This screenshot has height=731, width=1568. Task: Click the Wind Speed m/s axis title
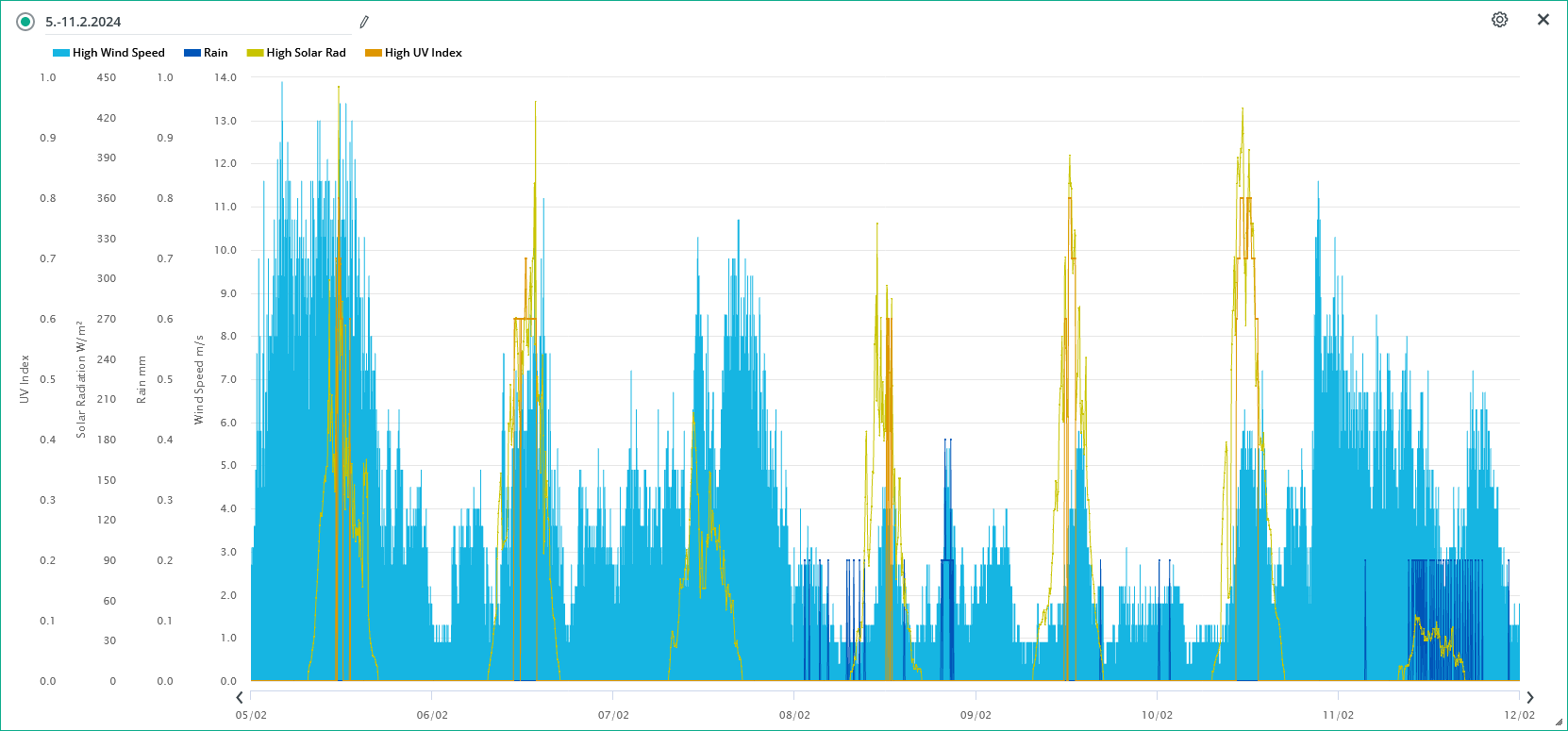point(199,379)
